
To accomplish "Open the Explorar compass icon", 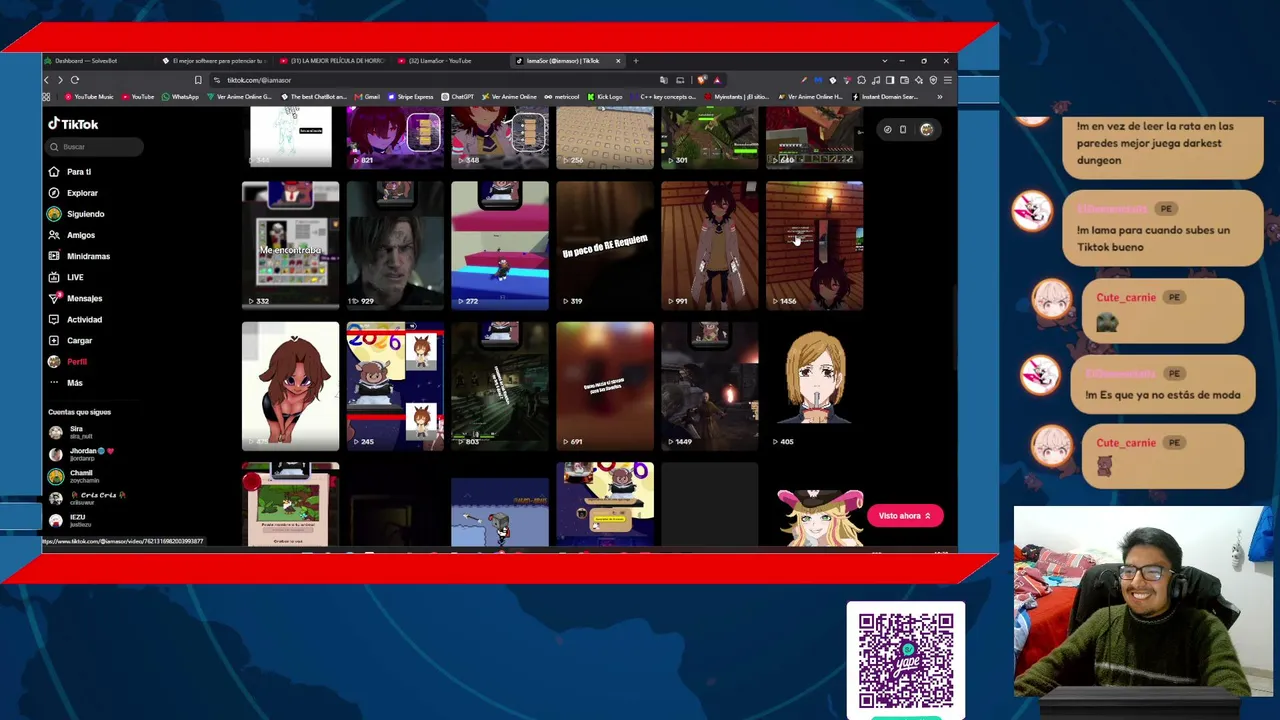I will [54, 193].
